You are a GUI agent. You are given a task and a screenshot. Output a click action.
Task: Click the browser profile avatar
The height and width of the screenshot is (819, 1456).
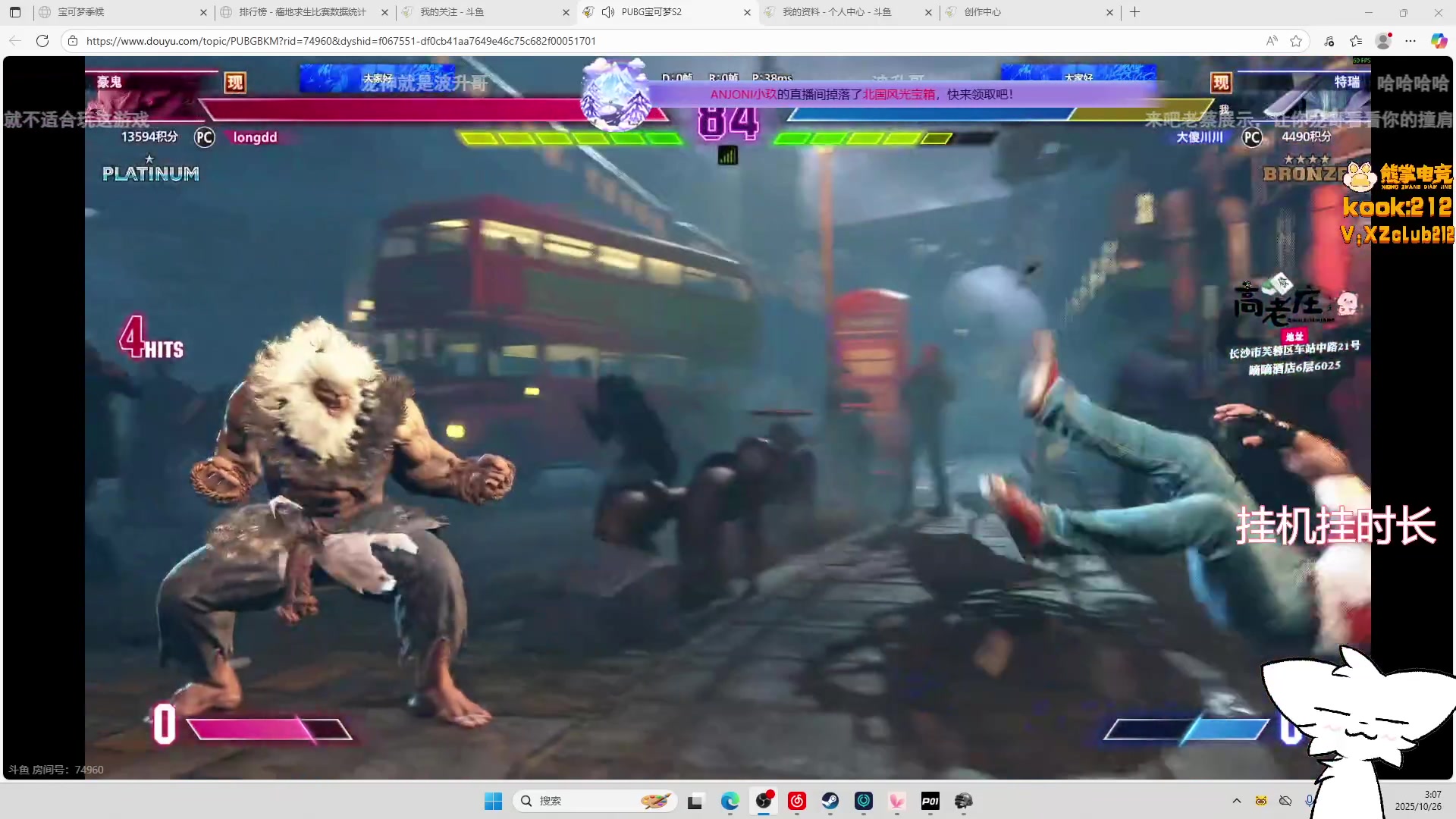[x=1383, y=41]
